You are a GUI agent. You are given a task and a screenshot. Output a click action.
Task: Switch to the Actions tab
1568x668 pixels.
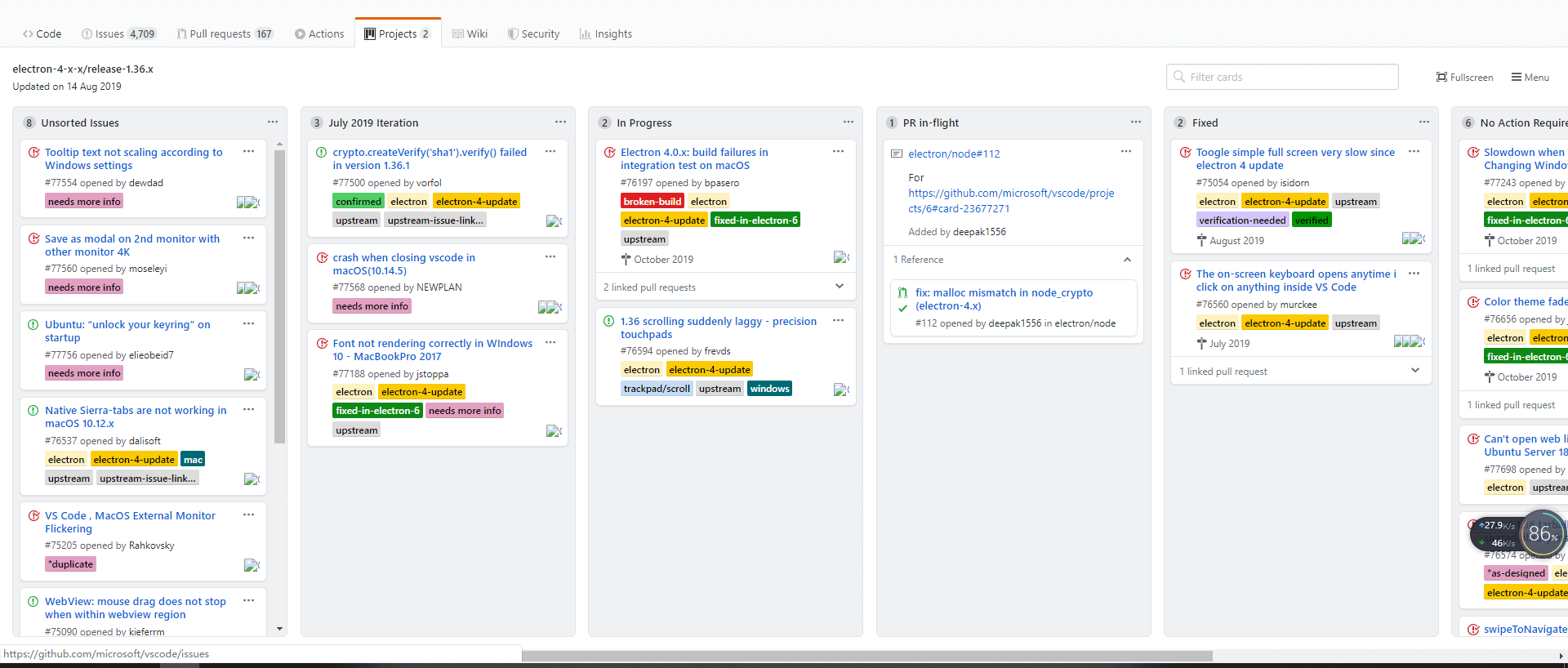319,33
